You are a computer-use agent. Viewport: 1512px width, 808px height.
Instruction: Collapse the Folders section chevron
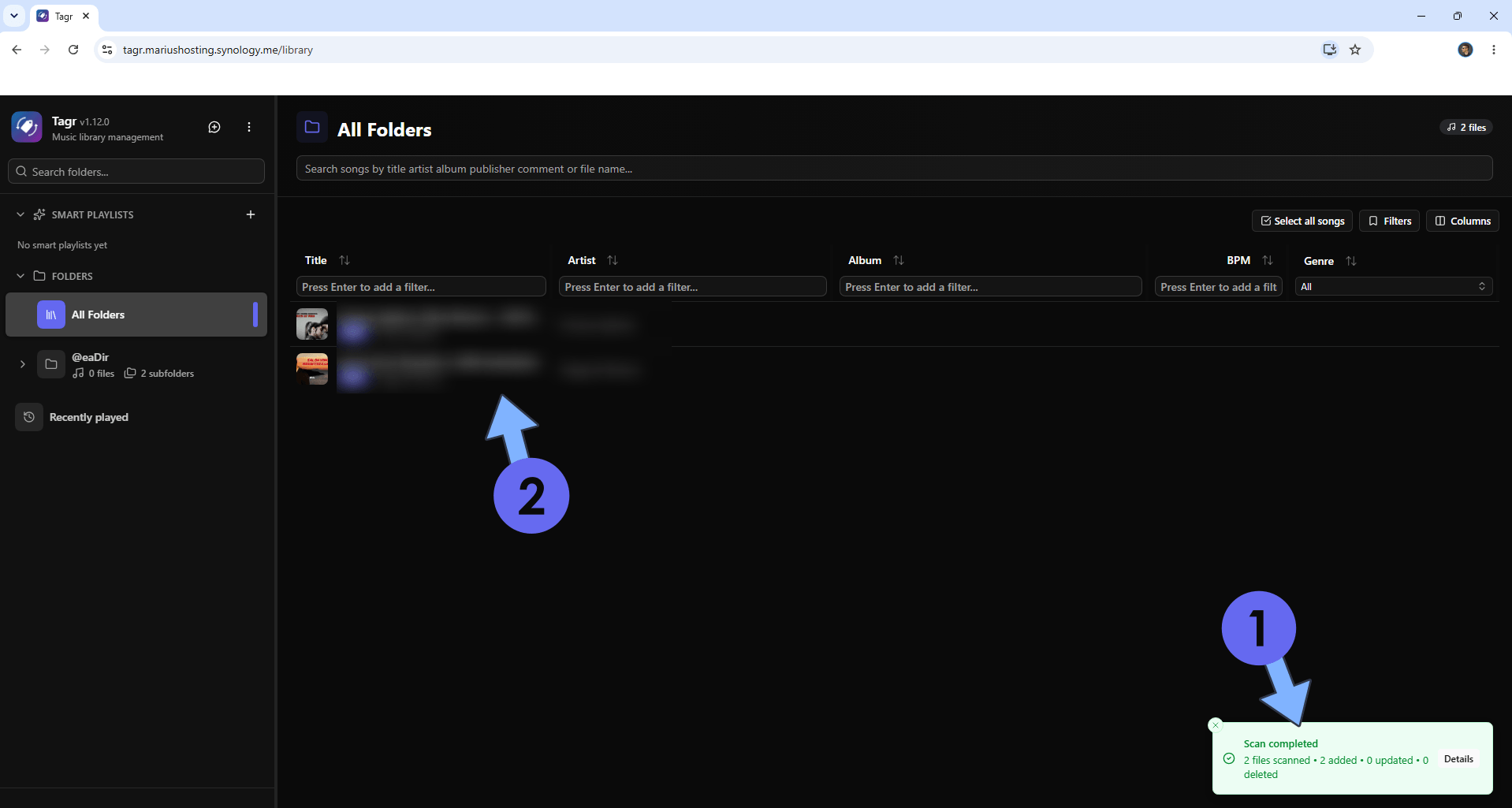(x=20, y=276)
